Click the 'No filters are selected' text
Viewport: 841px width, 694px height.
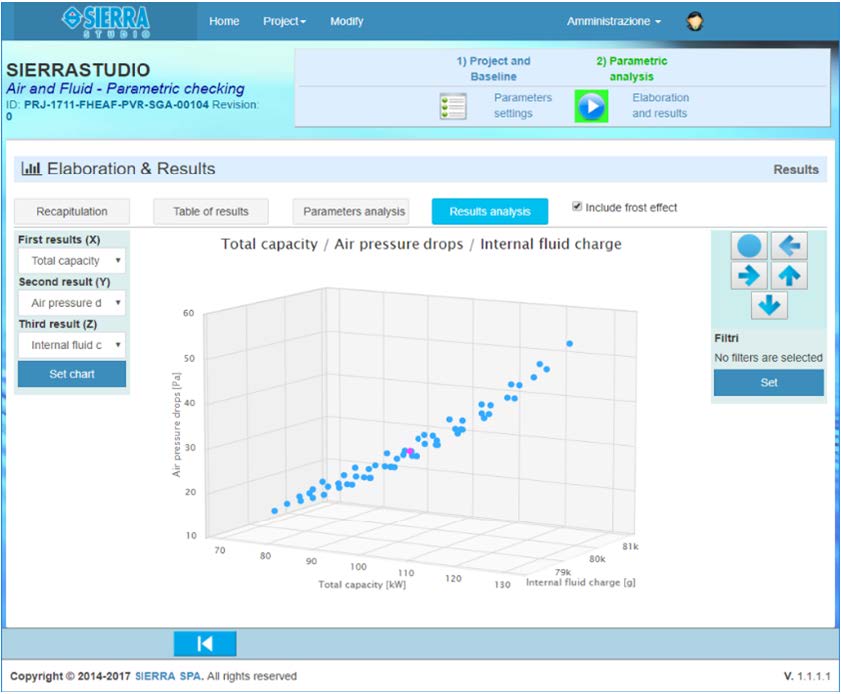[768, 358]
